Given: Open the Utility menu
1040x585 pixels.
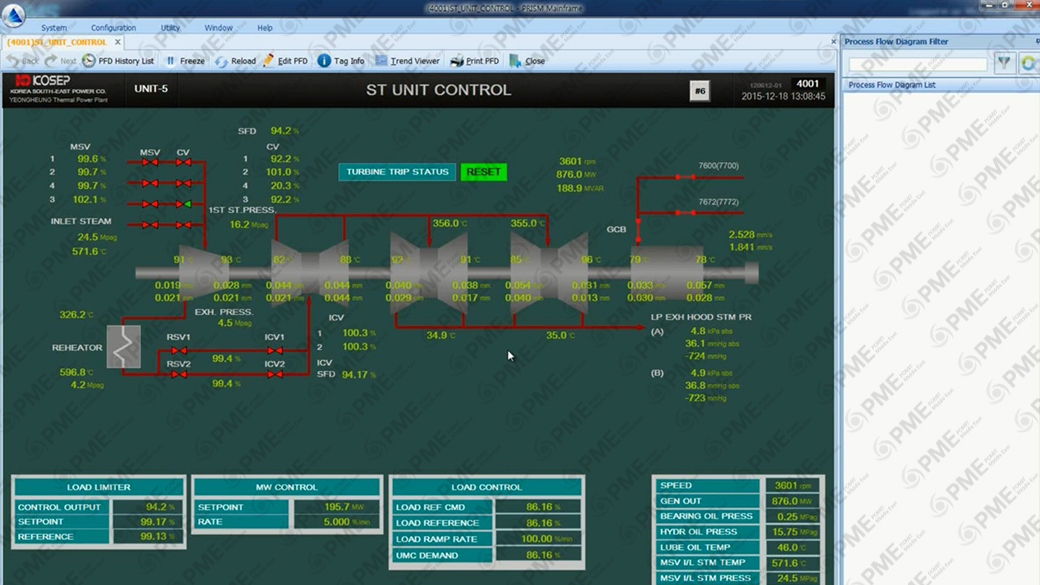Looking at the screenshot, I should (170, 28).
